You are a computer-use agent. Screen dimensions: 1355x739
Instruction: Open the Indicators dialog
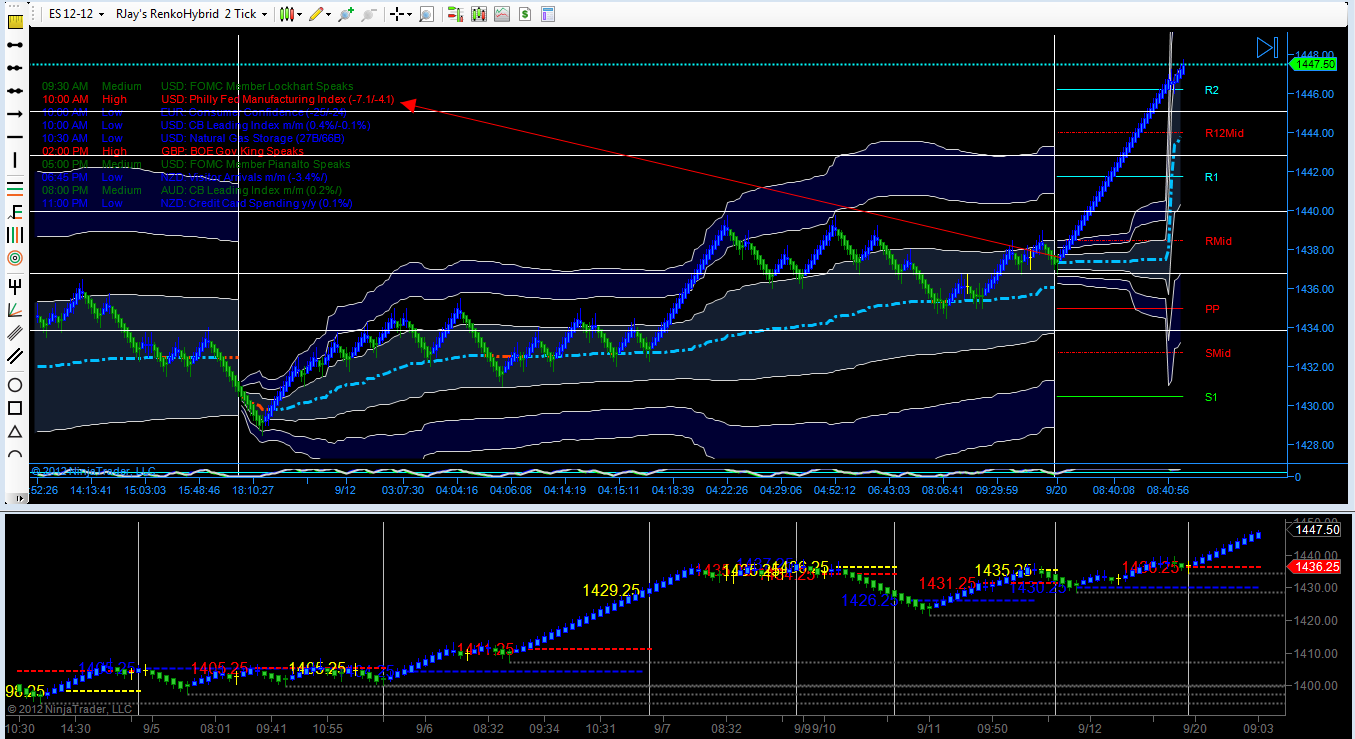[501, 14]
